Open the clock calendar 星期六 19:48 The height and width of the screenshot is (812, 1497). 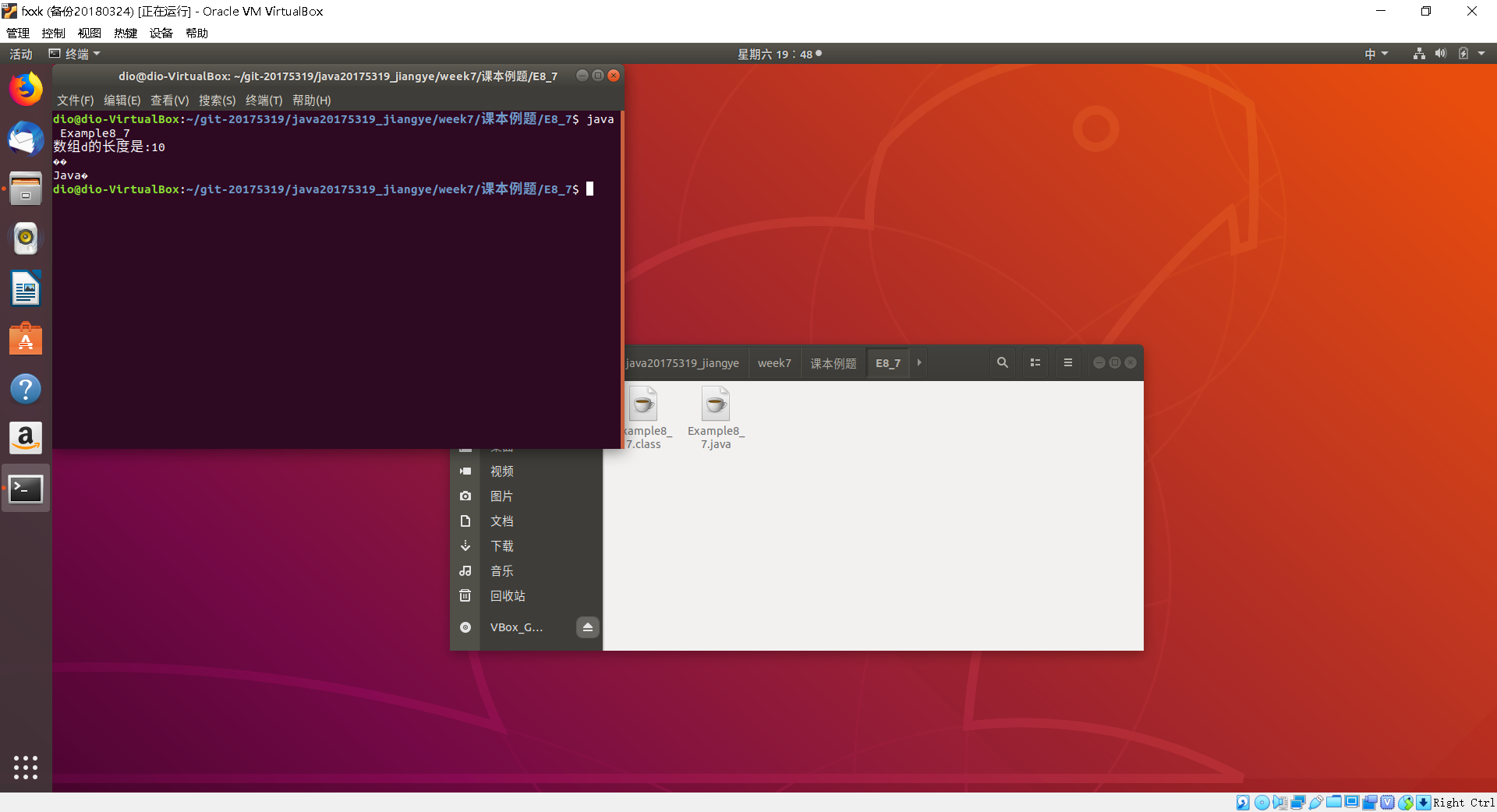point(780,54)
